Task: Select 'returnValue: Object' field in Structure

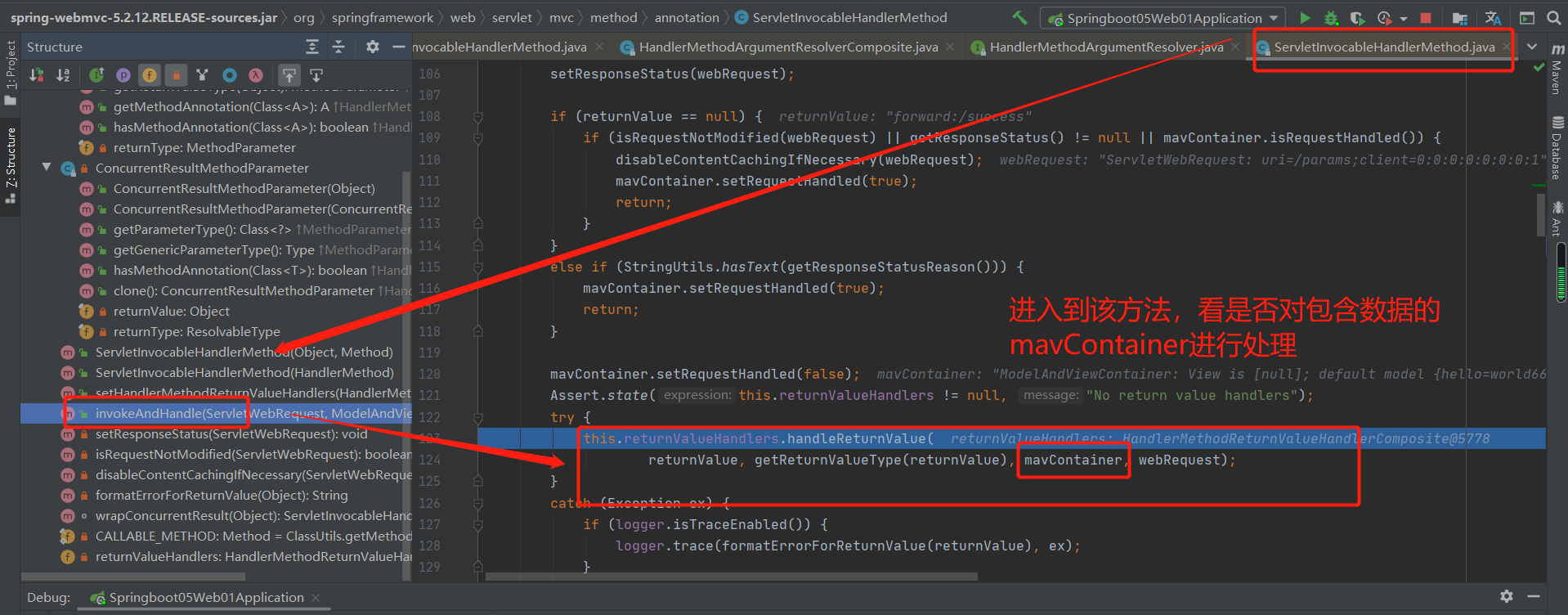Action: point(216,311)
